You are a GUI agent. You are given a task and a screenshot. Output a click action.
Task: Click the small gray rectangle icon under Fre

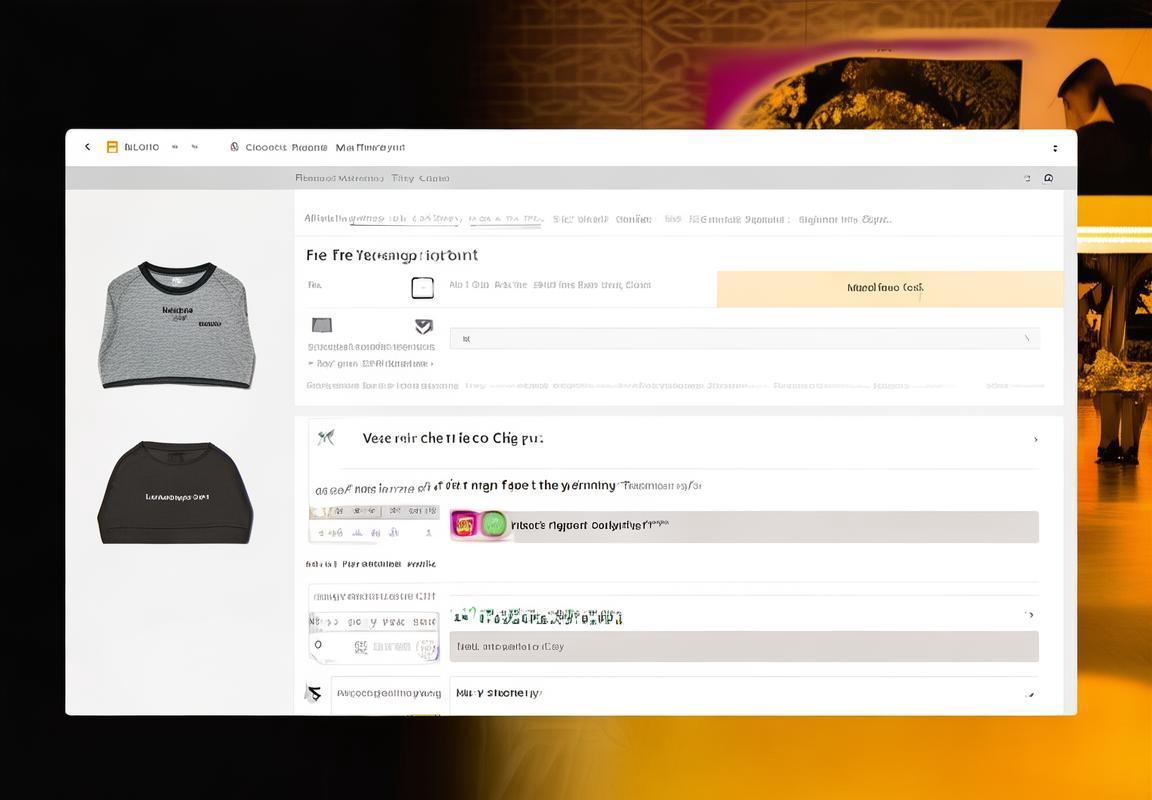click(322, 325)
